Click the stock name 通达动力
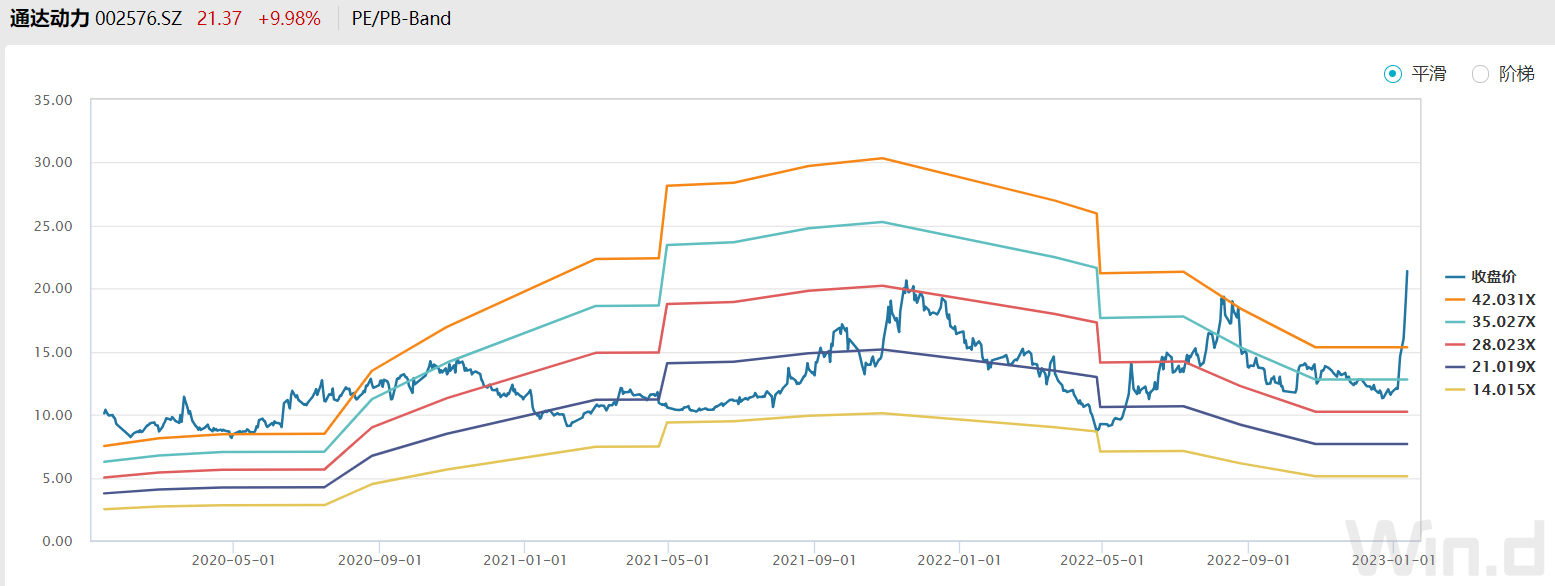Image resolution: width=1555 pixels, height=586 pixels. click(x=50, y=19)
